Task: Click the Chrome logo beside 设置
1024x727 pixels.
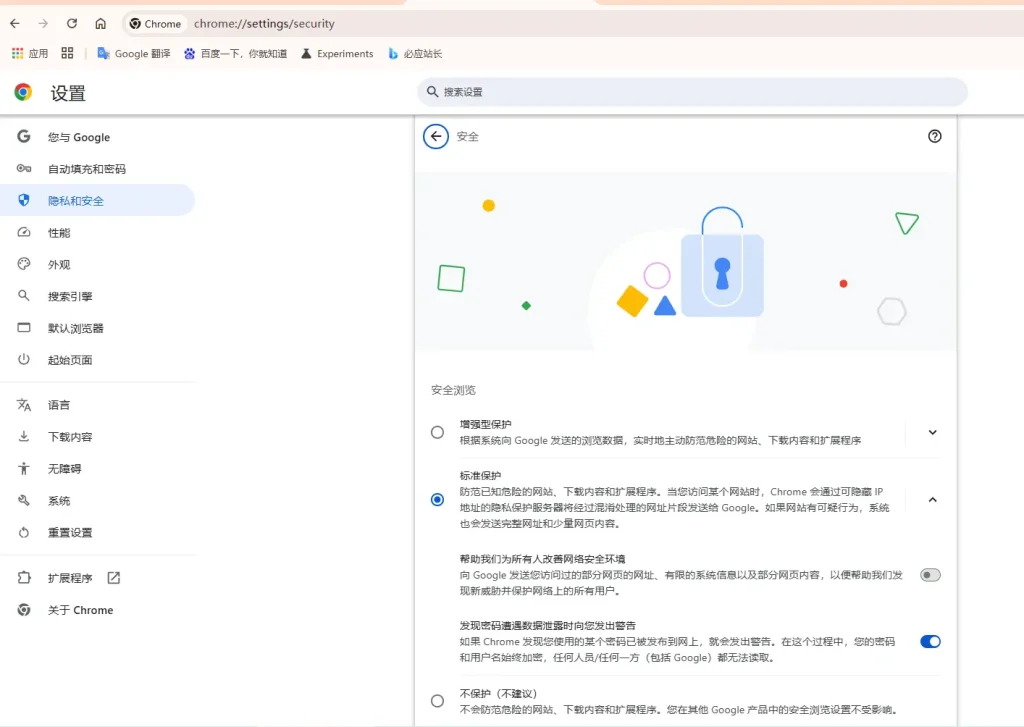Action: 24,92
